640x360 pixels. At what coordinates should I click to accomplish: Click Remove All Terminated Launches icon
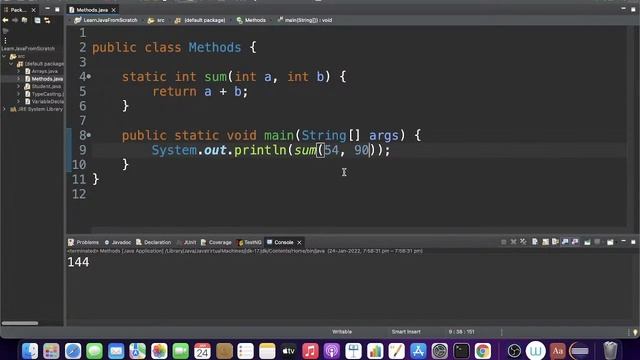coord(523,242)
